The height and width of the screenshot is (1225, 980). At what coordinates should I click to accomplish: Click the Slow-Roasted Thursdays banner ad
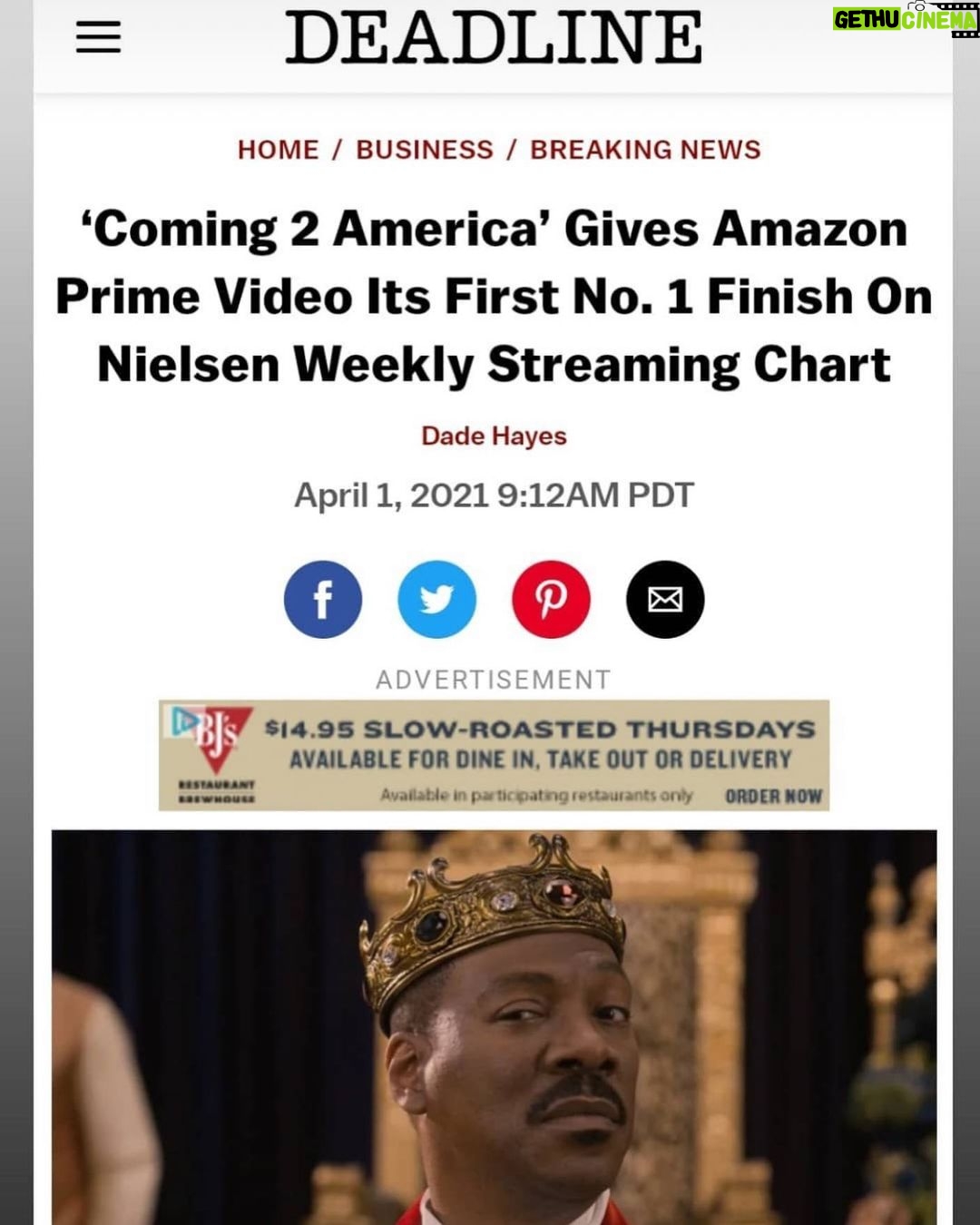click(494, 755)
